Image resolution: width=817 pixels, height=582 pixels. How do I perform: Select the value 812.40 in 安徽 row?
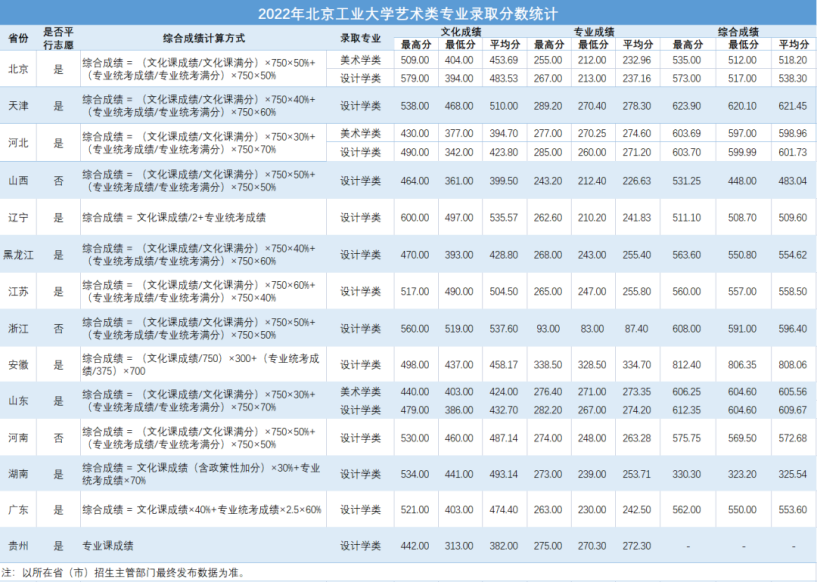(687, 365)
